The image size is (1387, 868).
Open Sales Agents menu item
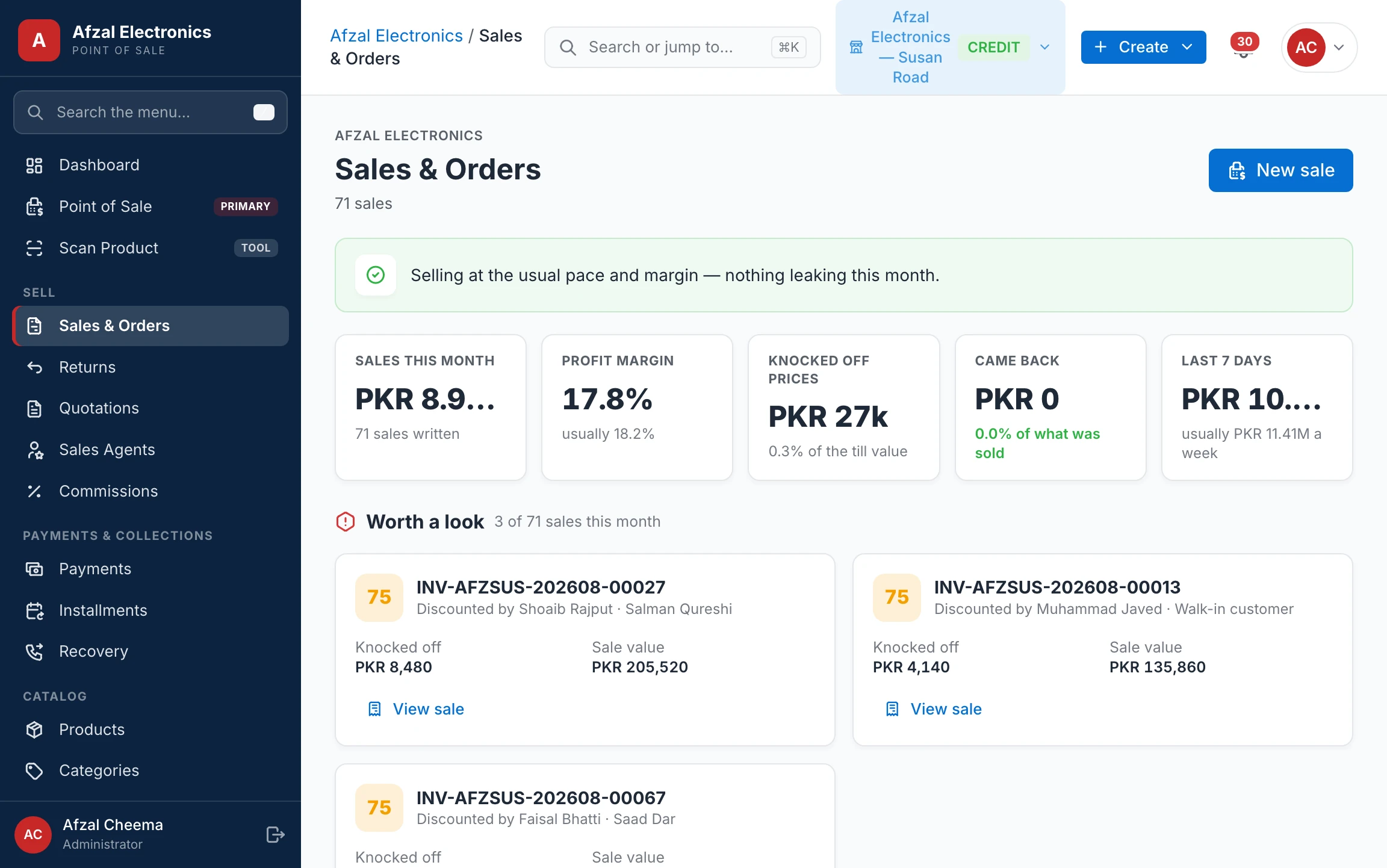150,450
